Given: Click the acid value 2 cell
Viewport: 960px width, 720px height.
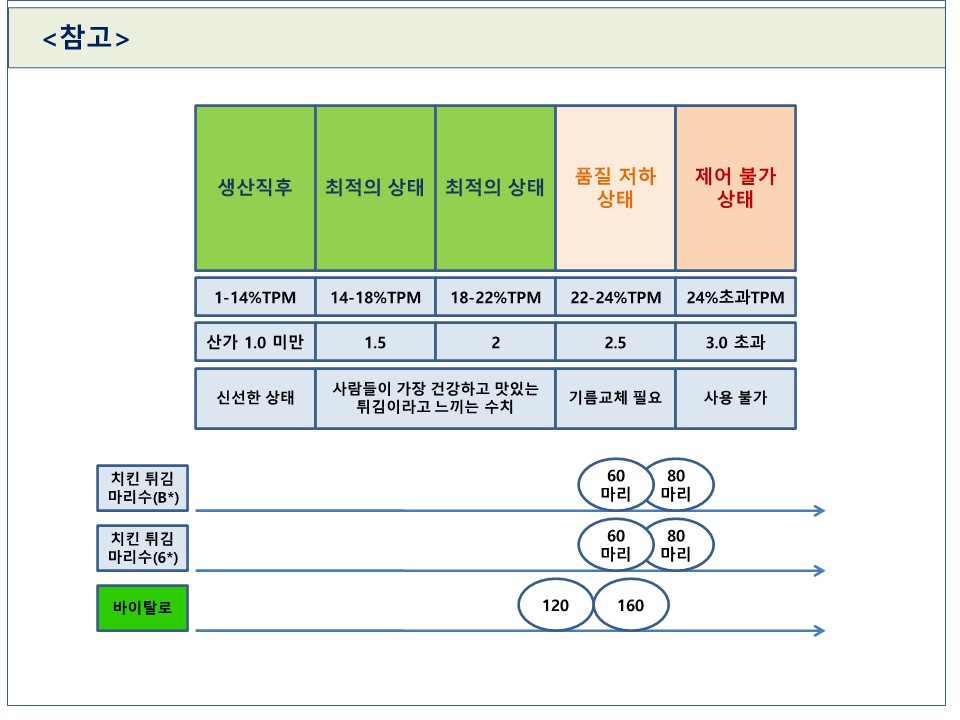Looking at the screenshot, I should 495,342.
